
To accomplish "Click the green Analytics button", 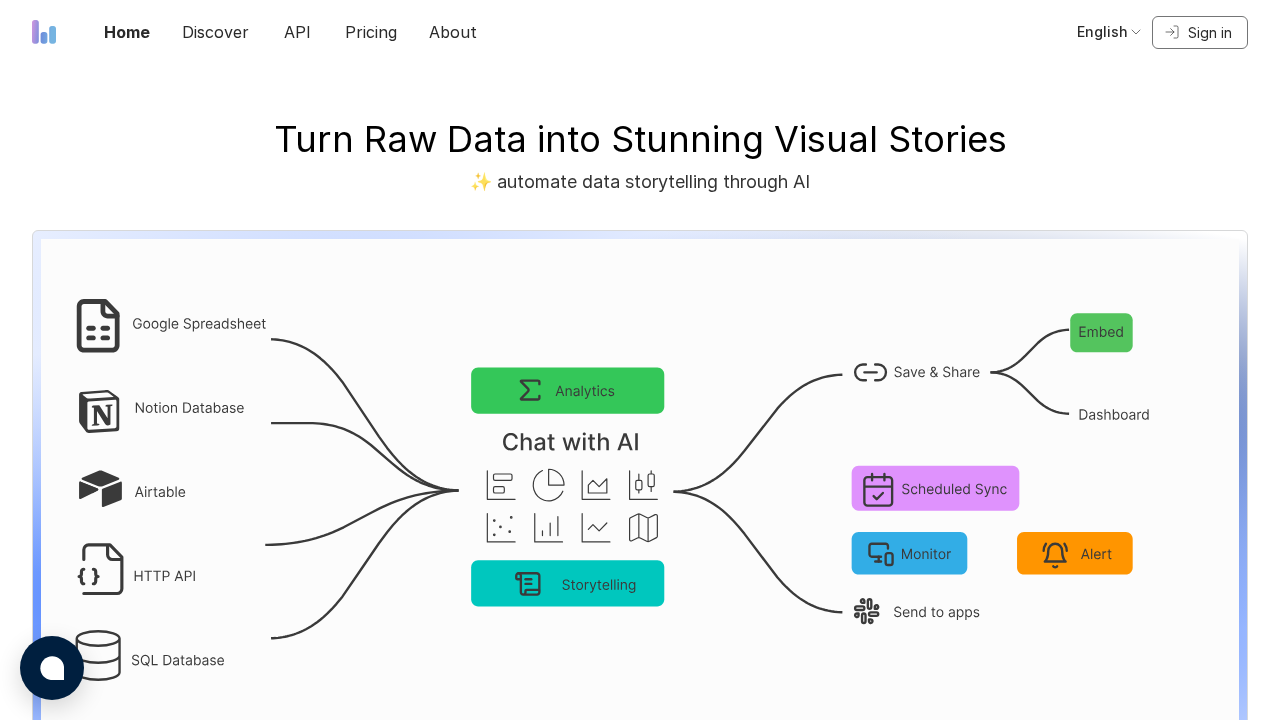I will tap(567, 391).
